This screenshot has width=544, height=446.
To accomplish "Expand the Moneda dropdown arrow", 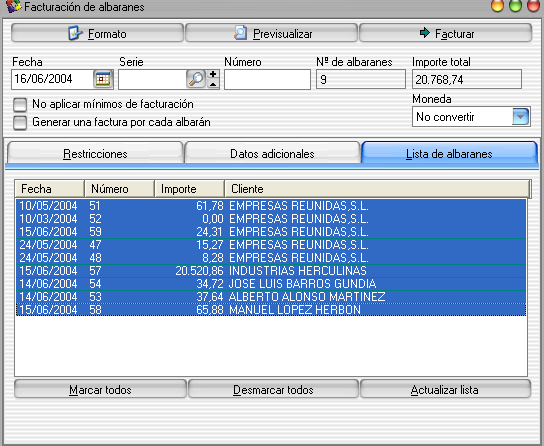I will click(x=520, y=117).
